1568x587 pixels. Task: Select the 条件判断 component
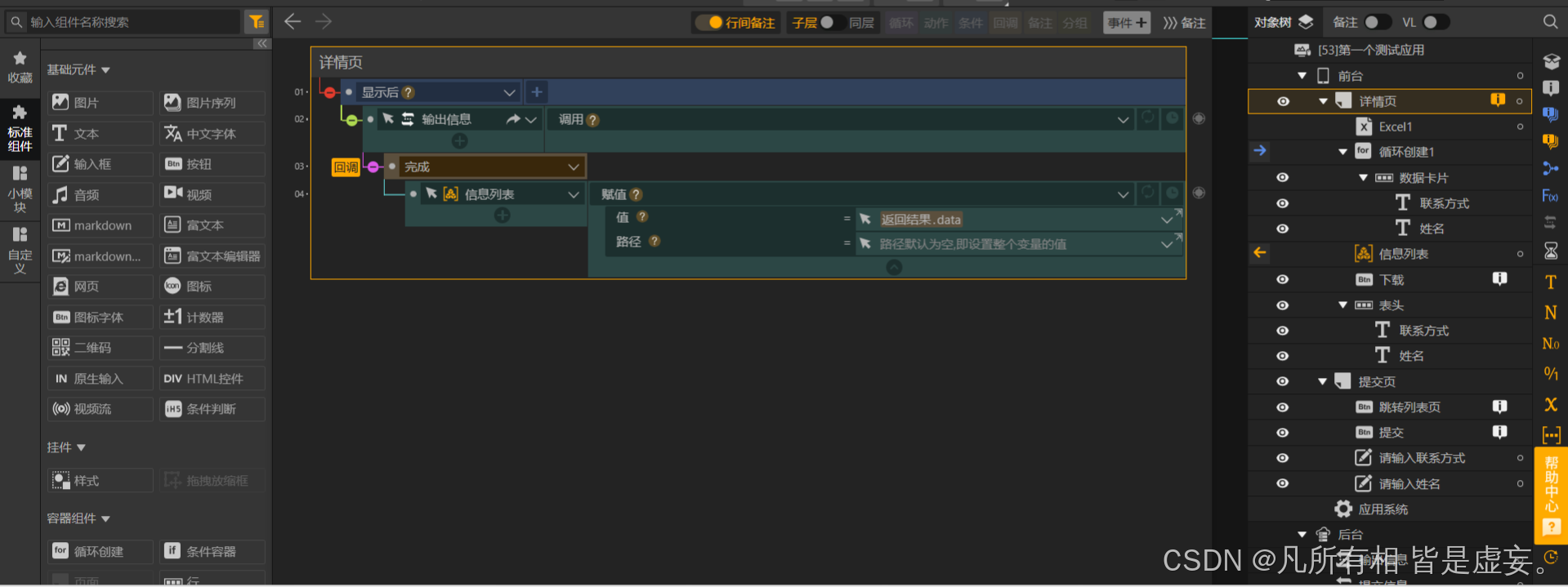point(212,409)
